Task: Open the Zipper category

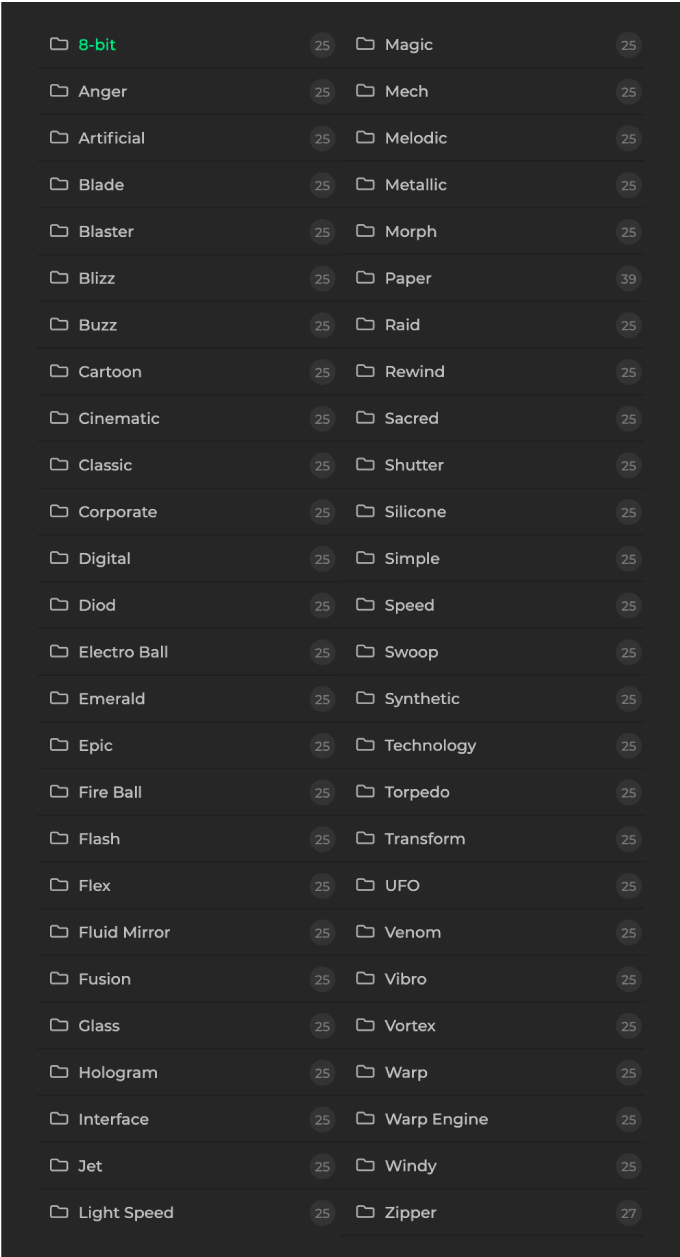Action: tap(410, 1213)
